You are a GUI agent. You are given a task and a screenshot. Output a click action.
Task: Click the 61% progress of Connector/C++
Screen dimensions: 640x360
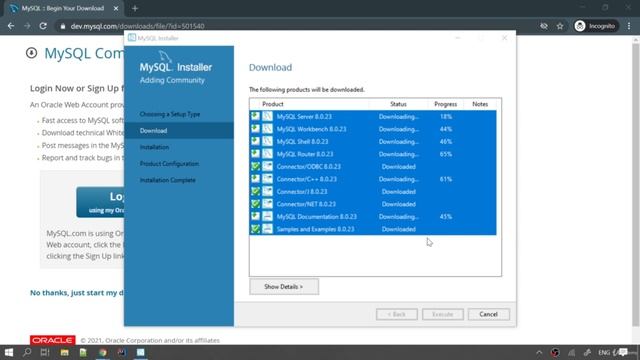coord(446,179)
